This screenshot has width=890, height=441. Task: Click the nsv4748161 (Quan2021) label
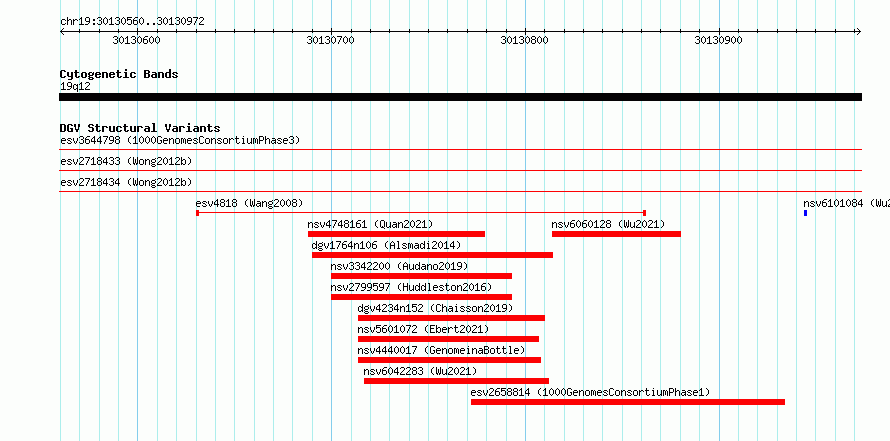pyautogui.click(x=370, y=224)
